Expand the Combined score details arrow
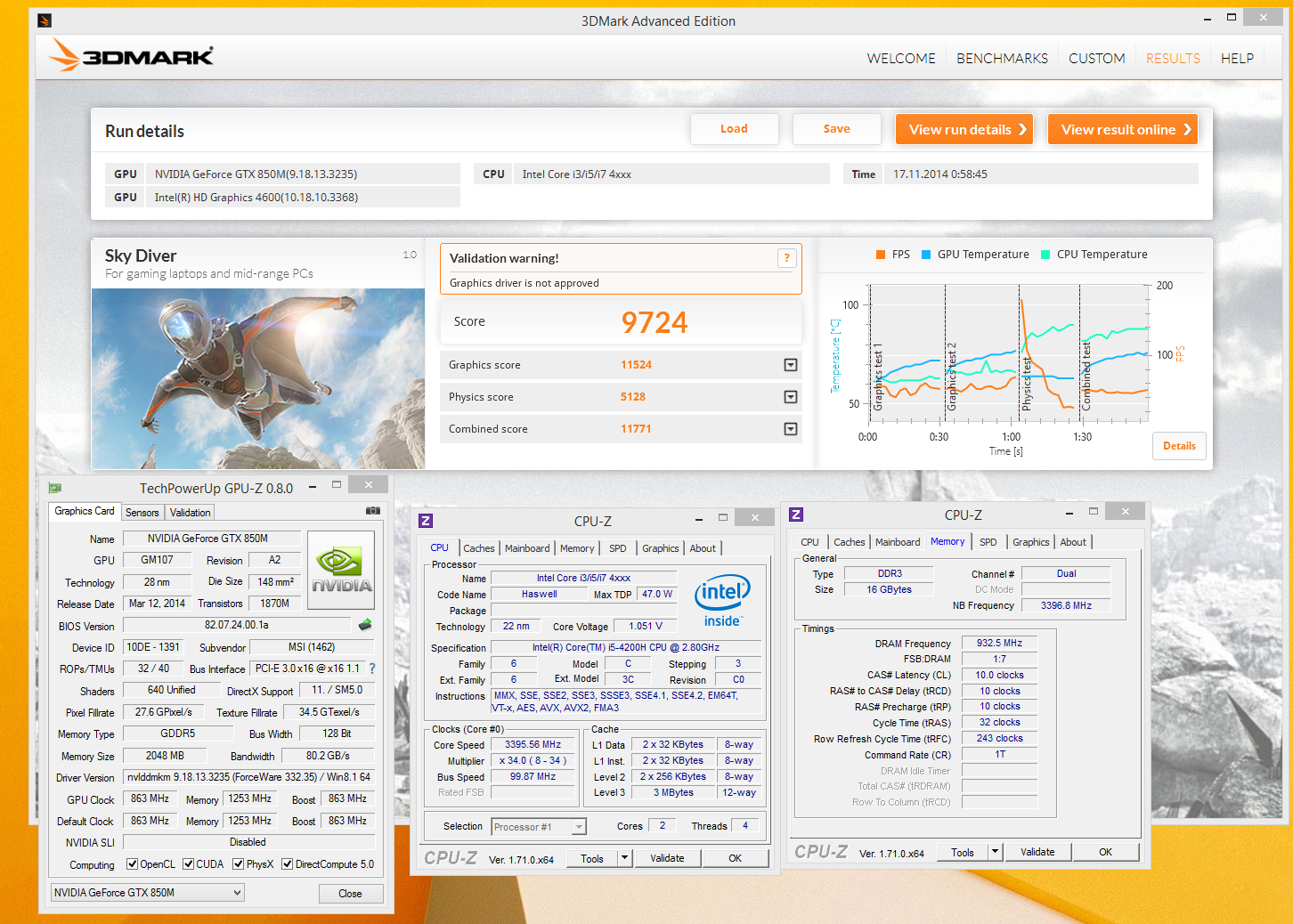 [x=790, y=429]
